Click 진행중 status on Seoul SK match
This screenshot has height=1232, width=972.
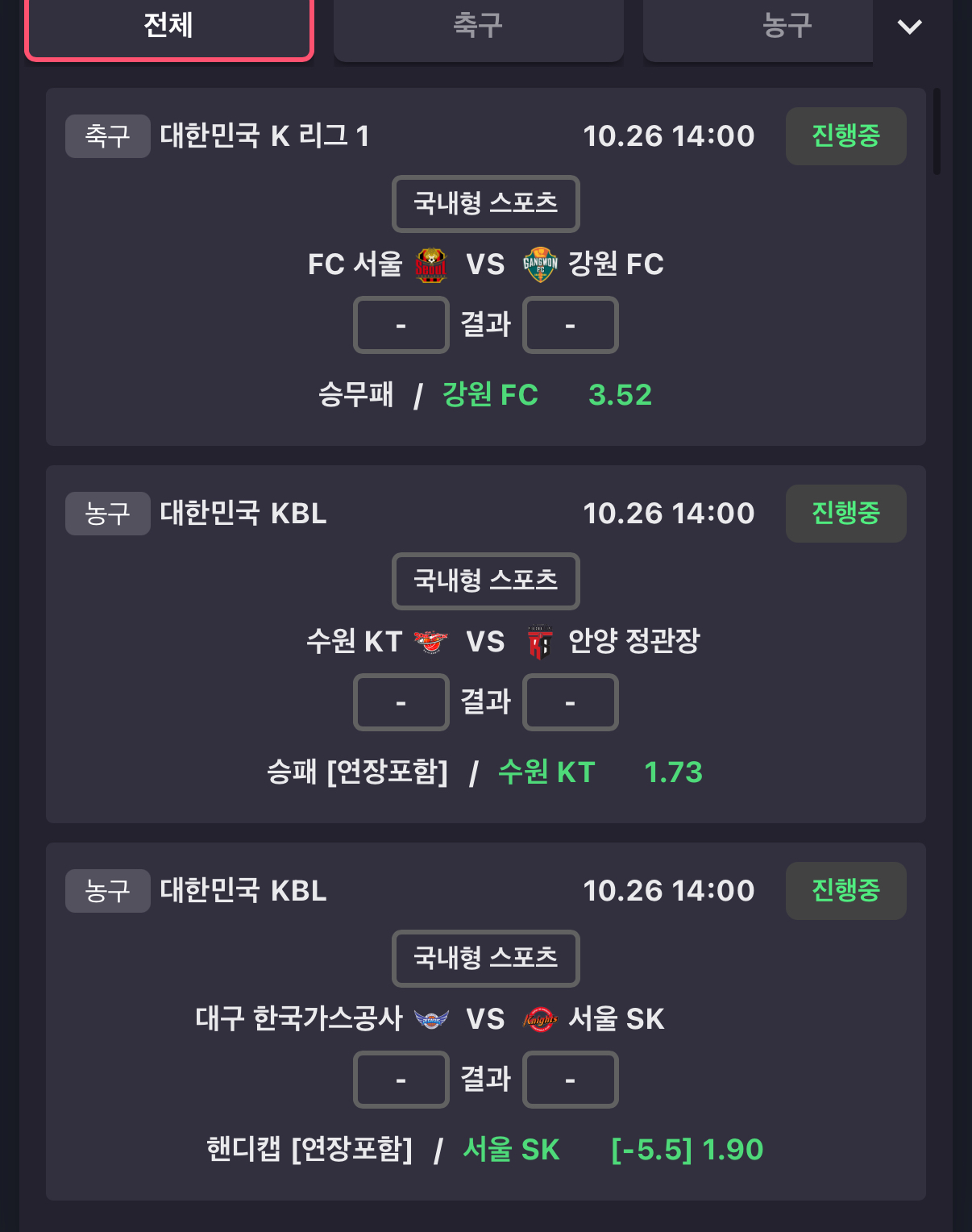coord(845,891)
